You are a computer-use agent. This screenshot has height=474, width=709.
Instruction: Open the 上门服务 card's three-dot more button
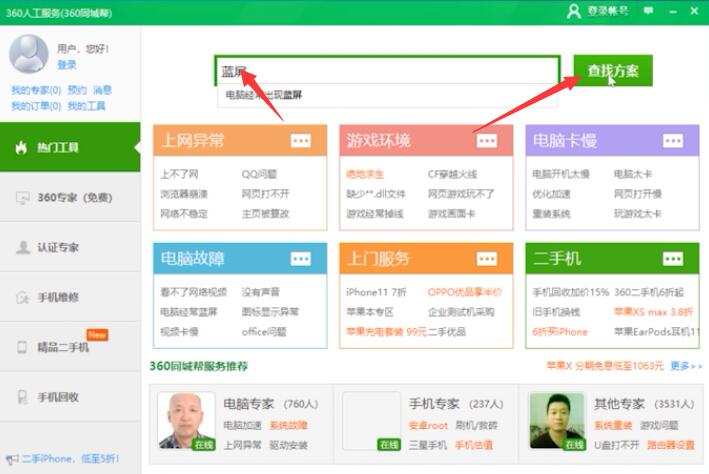(x=487, y=259)
